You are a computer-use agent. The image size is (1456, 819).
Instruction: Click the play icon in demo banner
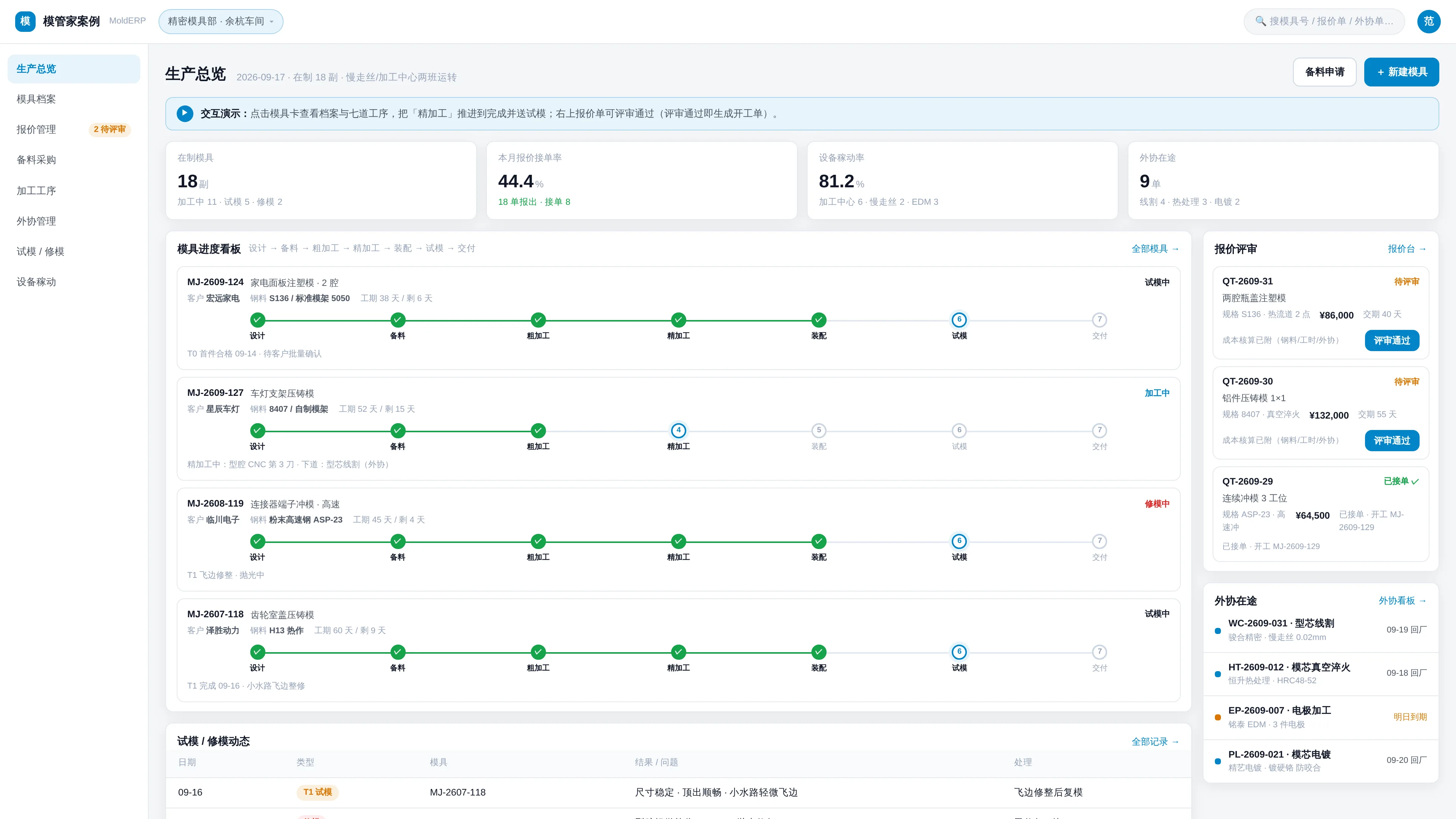(x=185, y=114)
